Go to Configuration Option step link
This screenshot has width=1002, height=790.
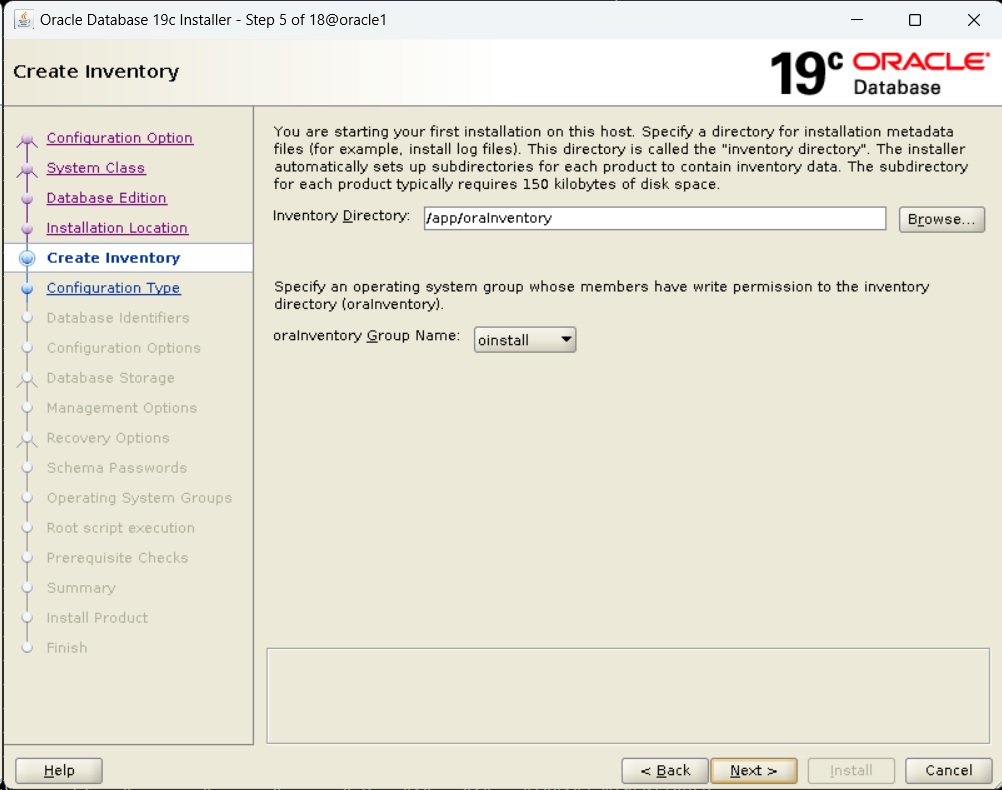point(119,138)
